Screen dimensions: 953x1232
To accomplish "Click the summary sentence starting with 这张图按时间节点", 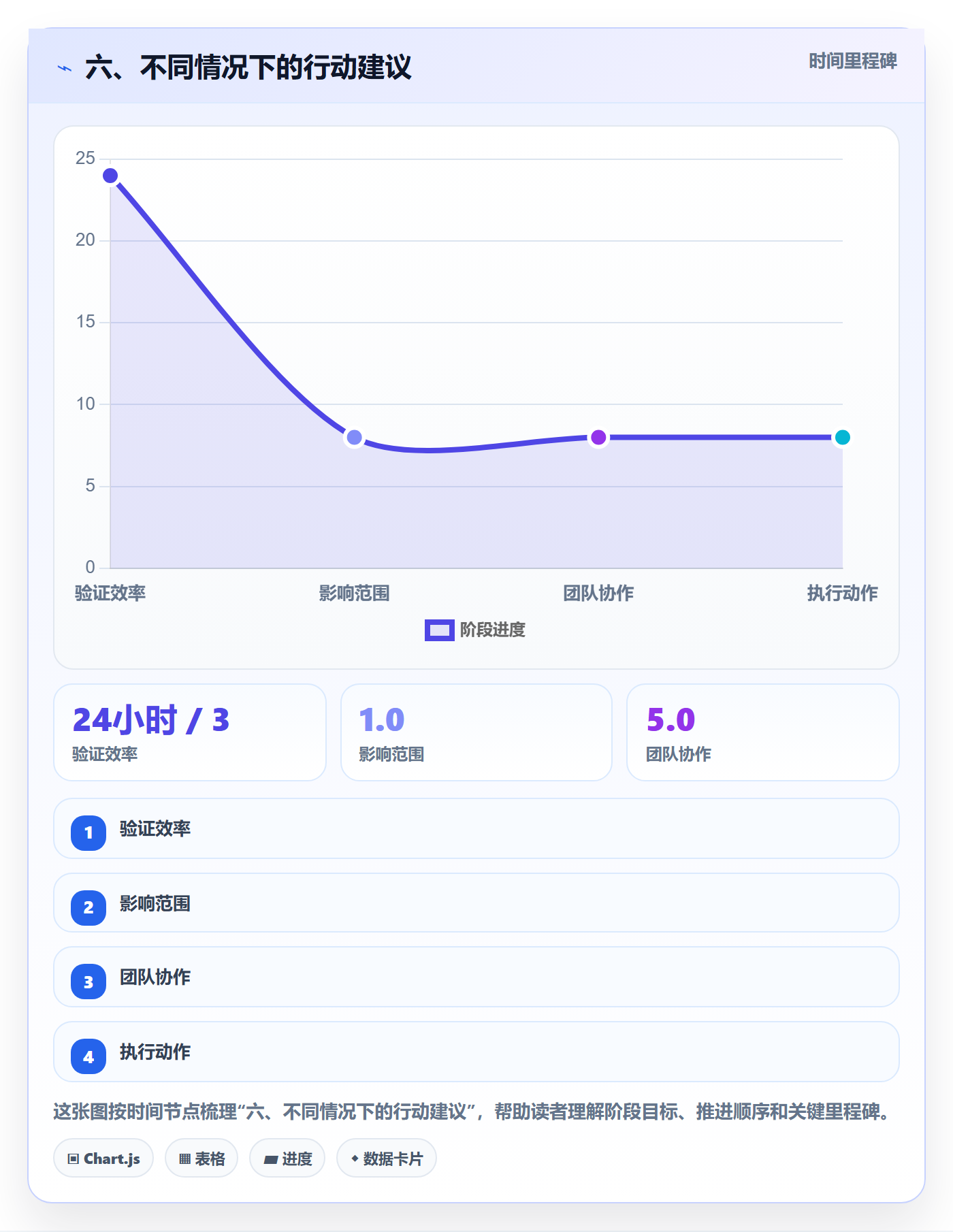I will (472, 1112).
